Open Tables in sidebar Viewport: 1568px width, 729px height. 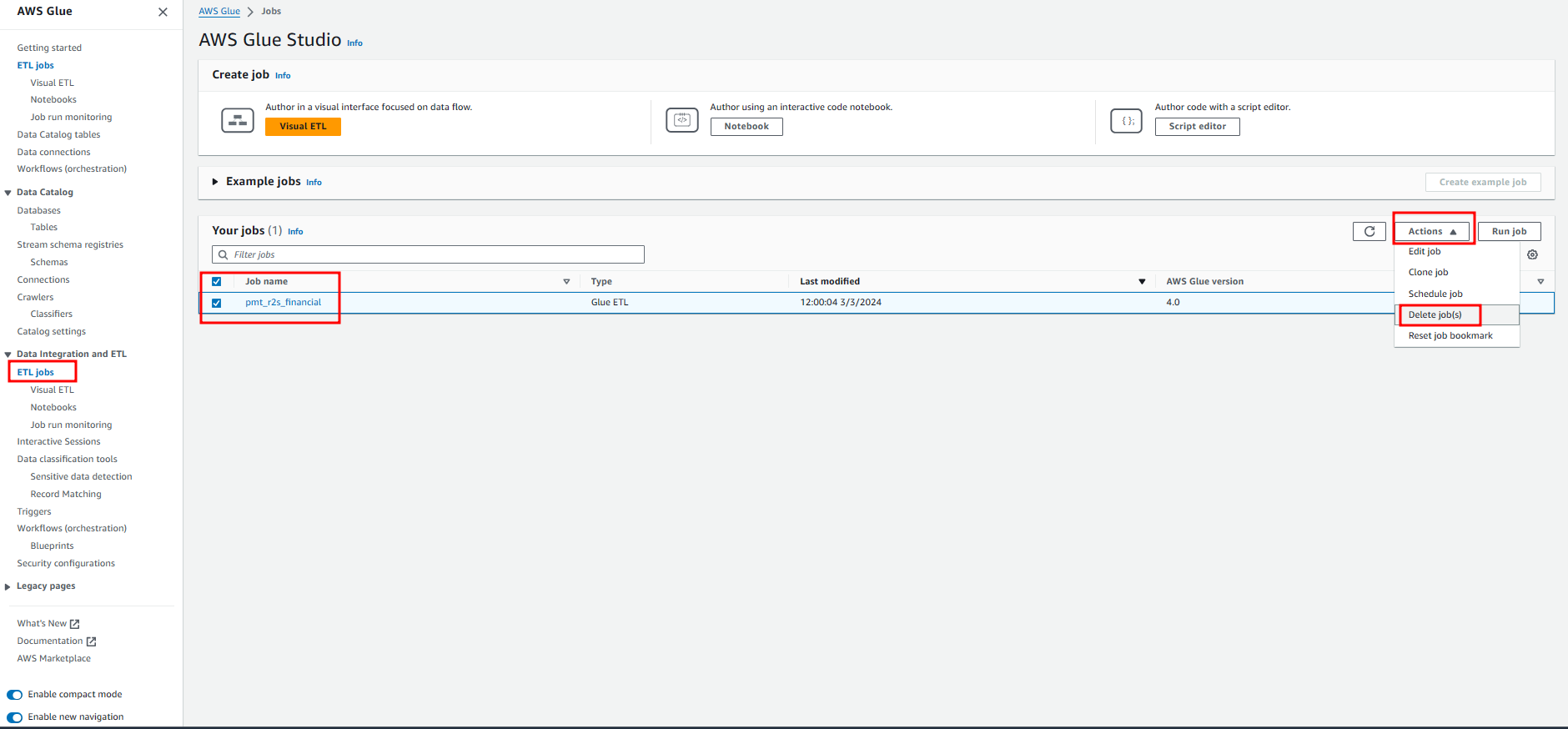point(43,228)
